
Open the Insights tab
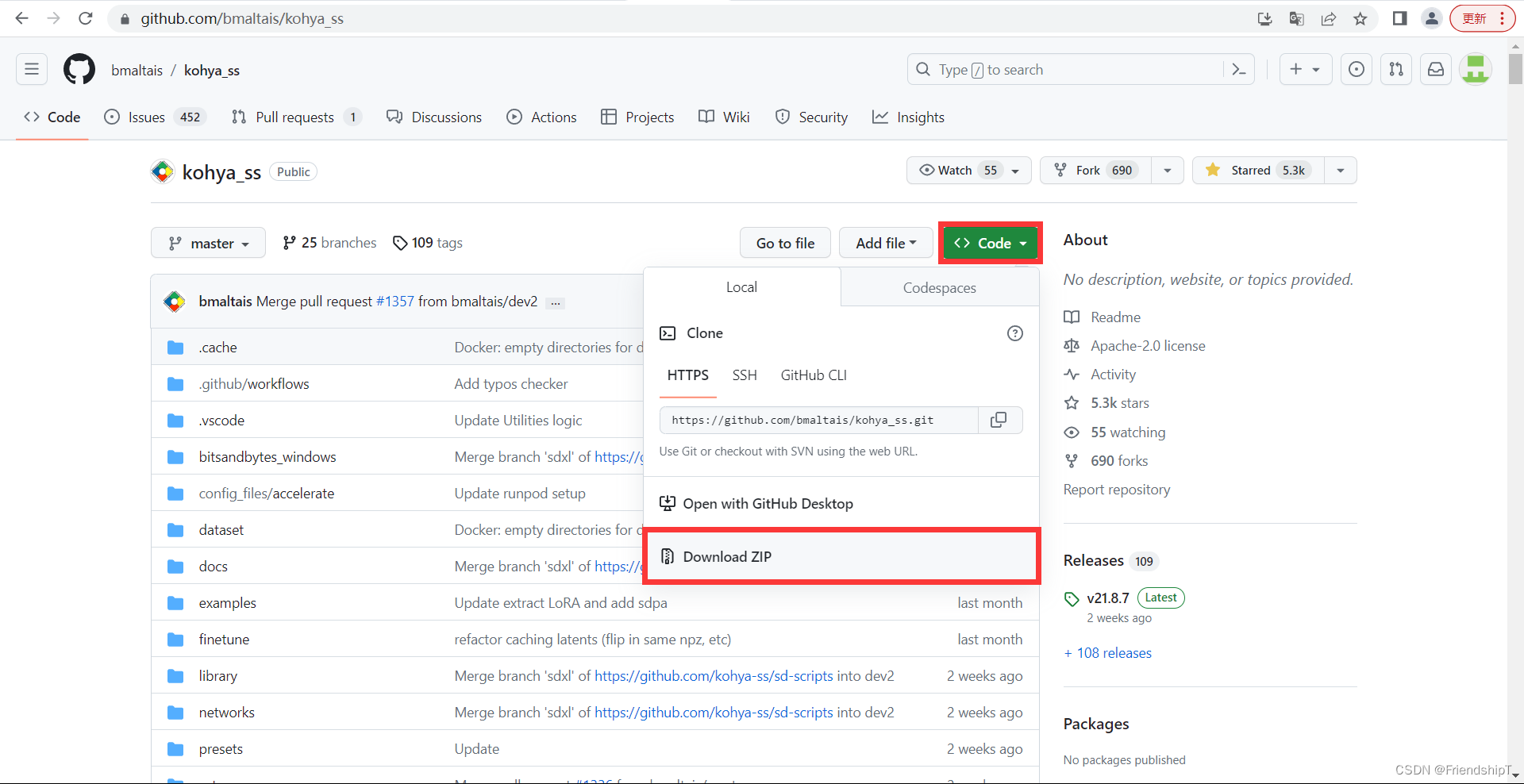(x=908, y=117)
